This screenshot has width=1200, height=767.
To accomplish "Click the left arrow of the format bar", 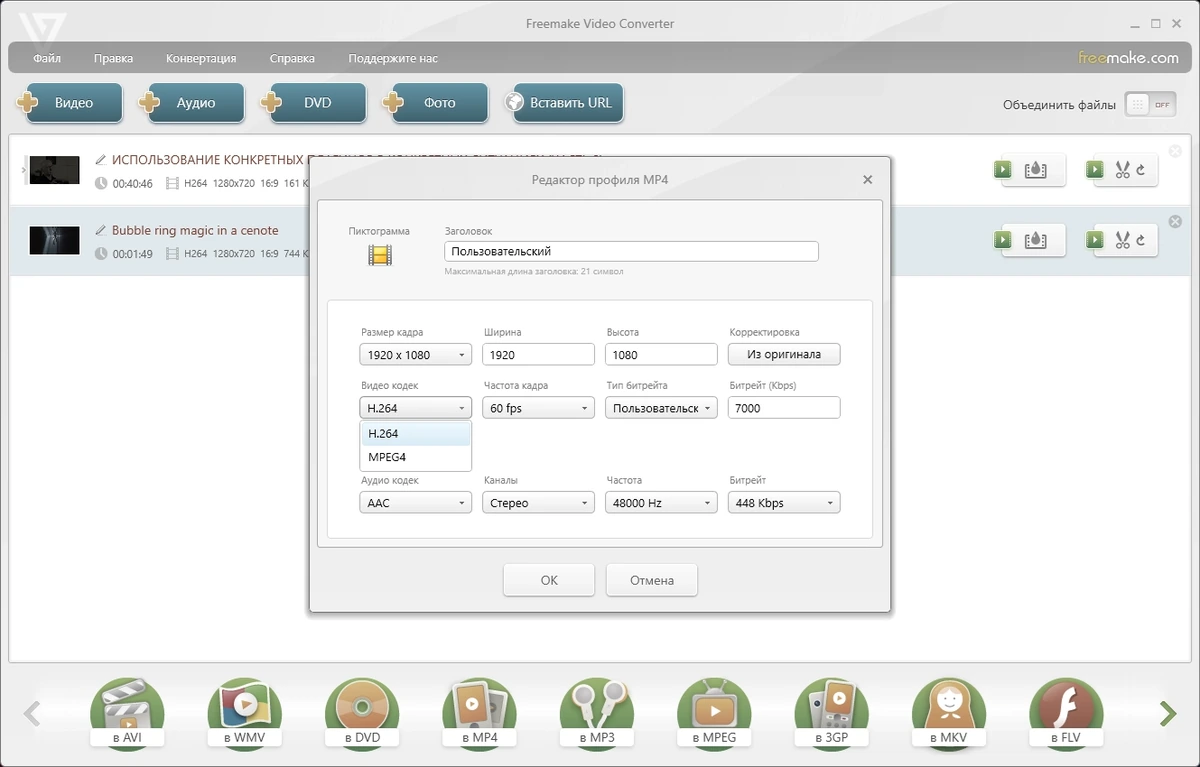I will (32, 713).
